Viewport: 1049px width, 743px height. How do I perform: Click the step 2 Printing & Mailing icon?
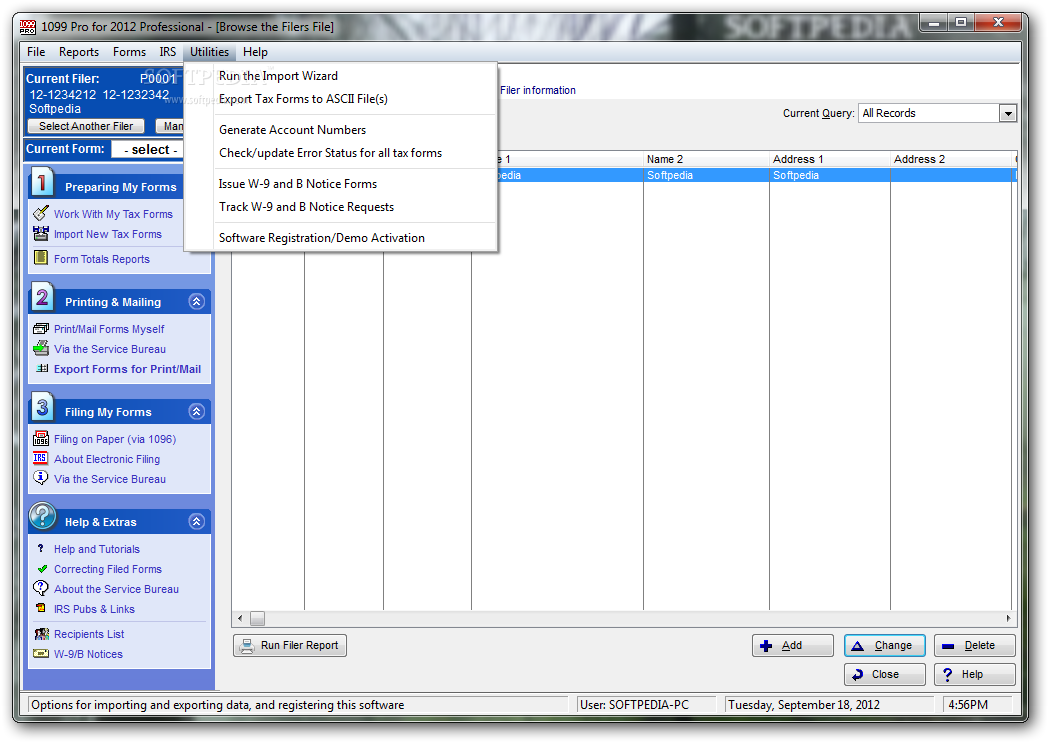click(x=41, y=298)
